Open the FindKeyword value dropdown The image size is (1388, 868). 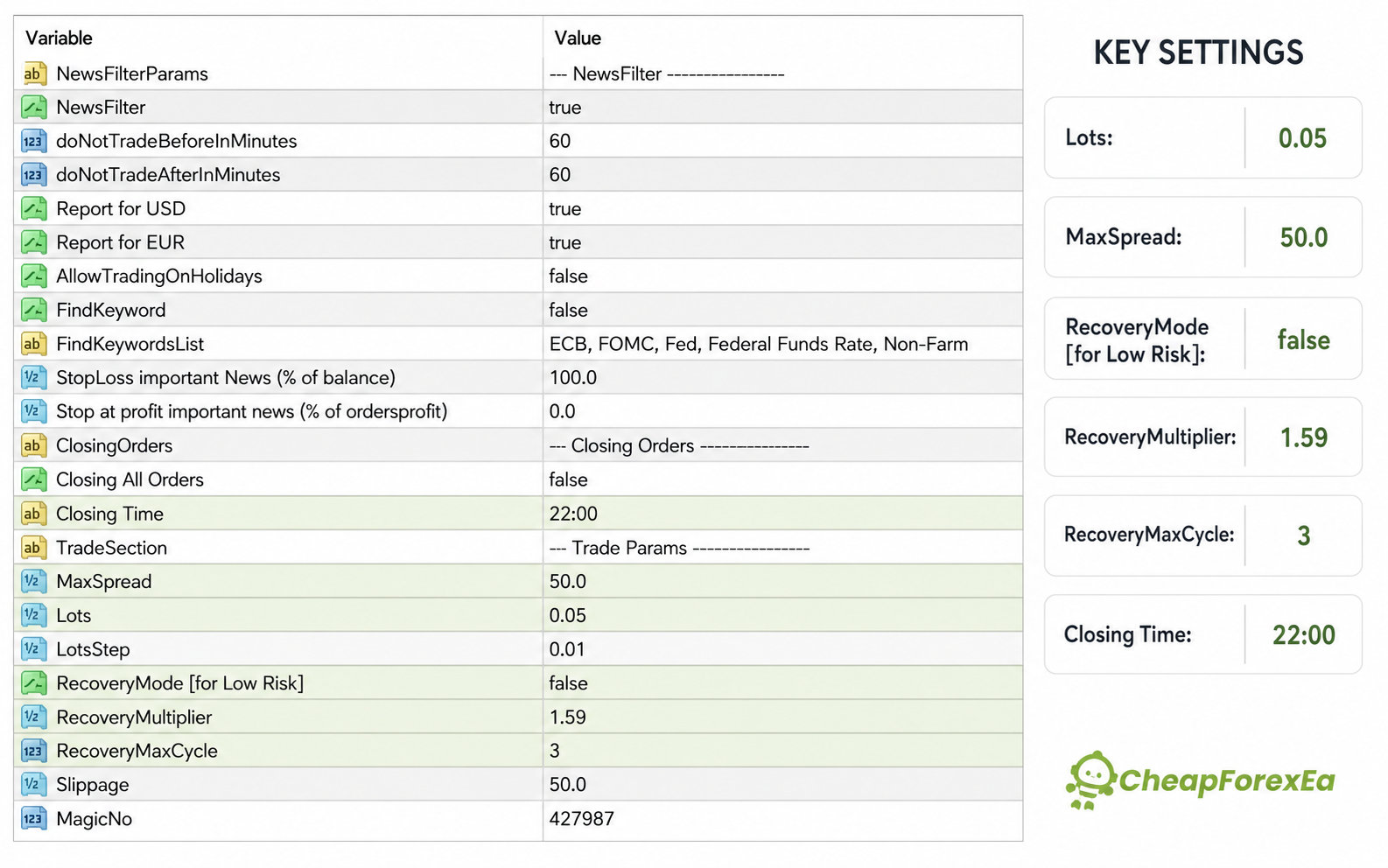(x=782, y=310)
